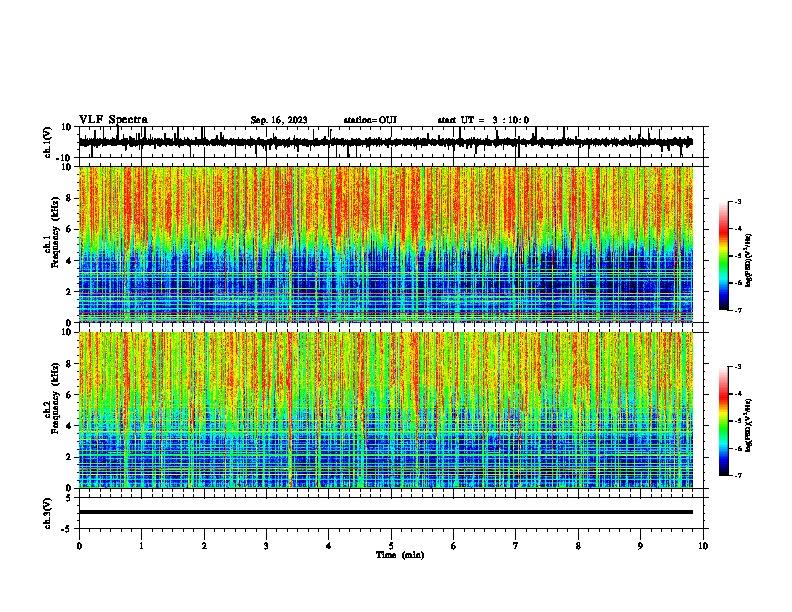
Task: Click the "Time (min)" axis label
Action: tap(400, 555)
